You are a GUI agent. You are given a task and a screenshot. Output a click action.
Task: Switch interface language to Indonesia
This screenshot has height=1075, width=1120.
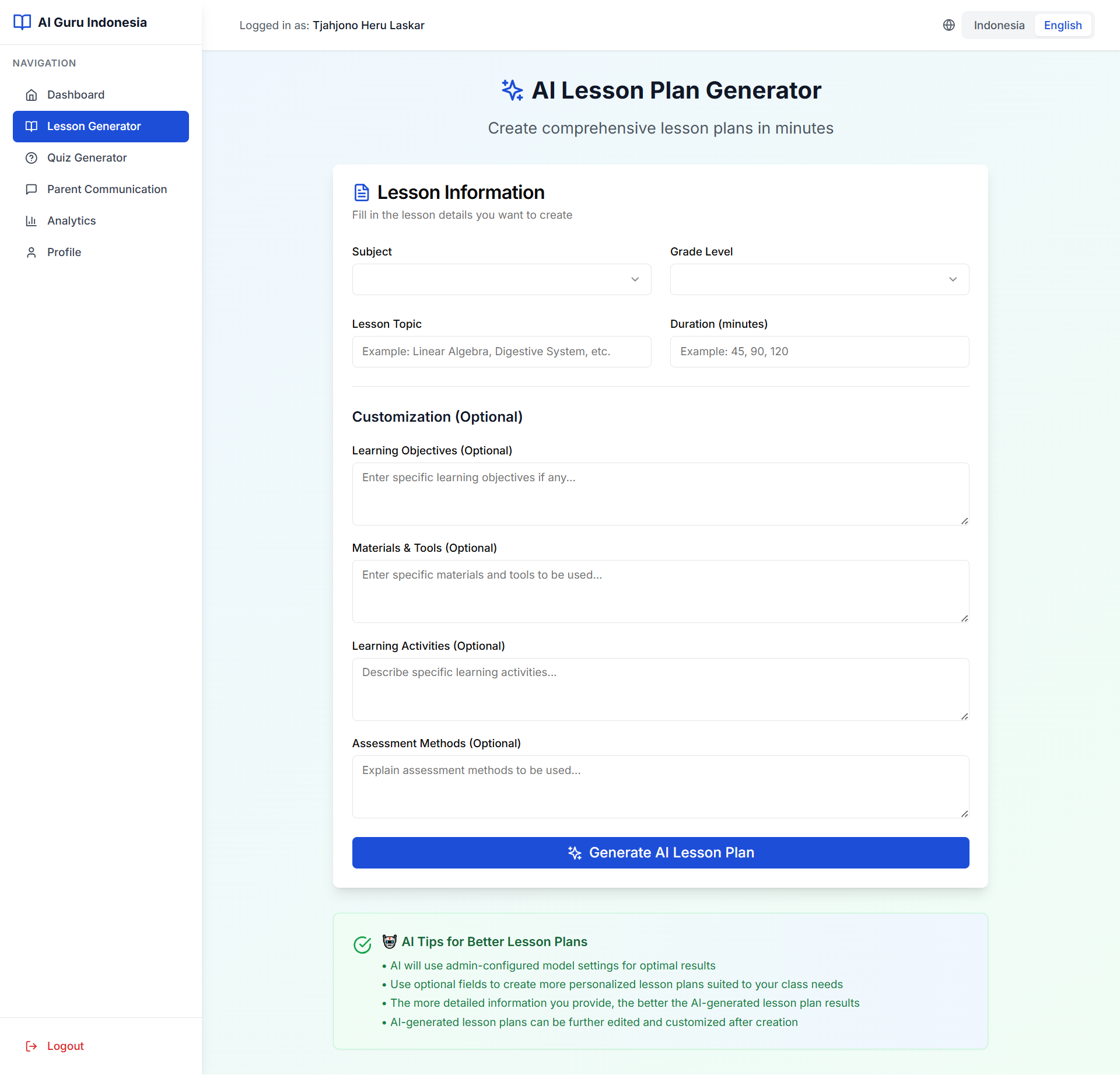(x=999, y=25)
